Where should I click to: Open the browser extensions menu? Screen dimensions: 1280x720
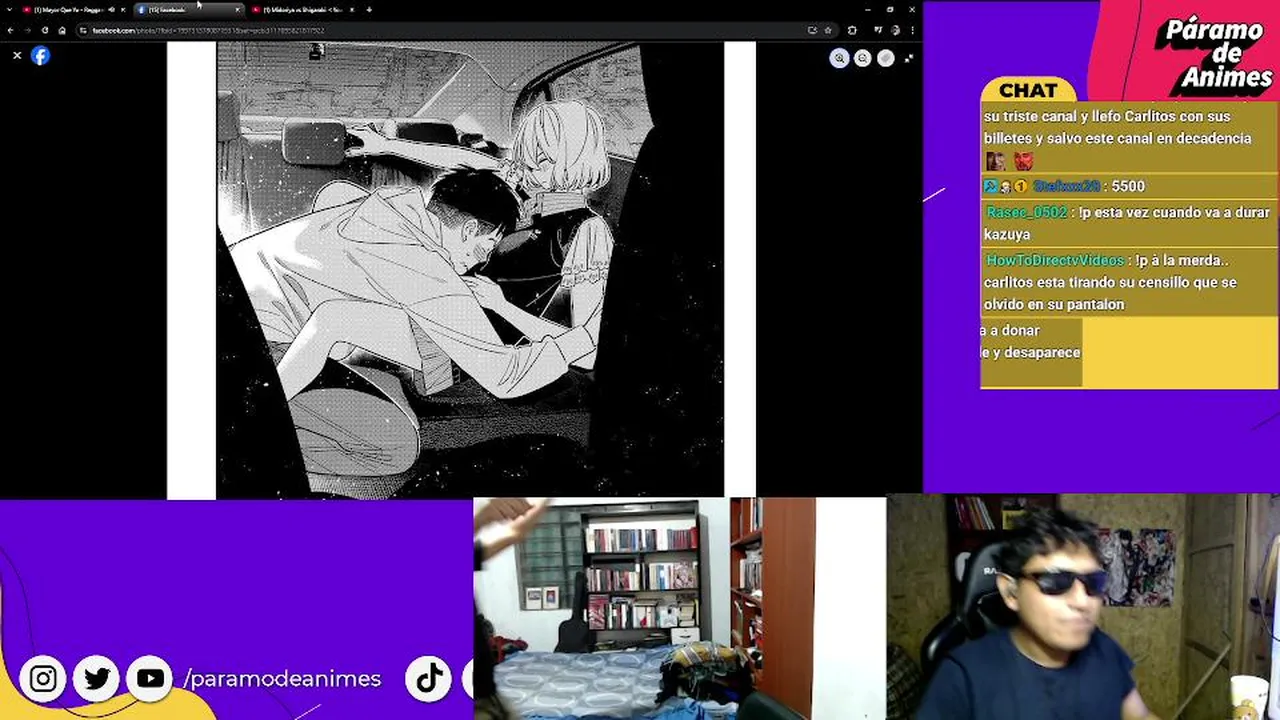[x=852, y=30]
